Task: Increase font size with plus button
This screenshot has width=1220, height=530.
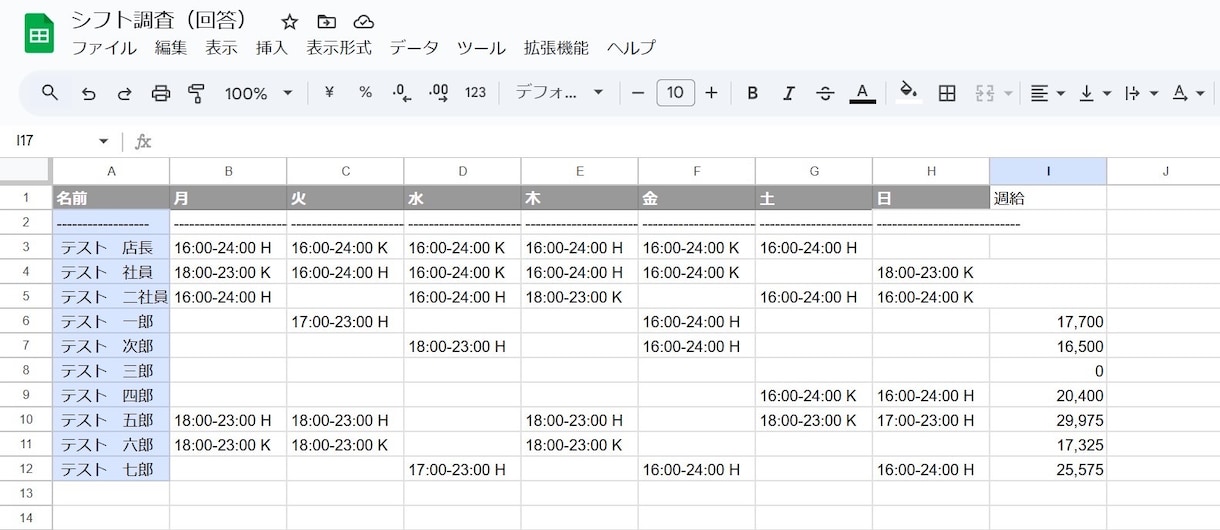Action: tap(711, 93)
